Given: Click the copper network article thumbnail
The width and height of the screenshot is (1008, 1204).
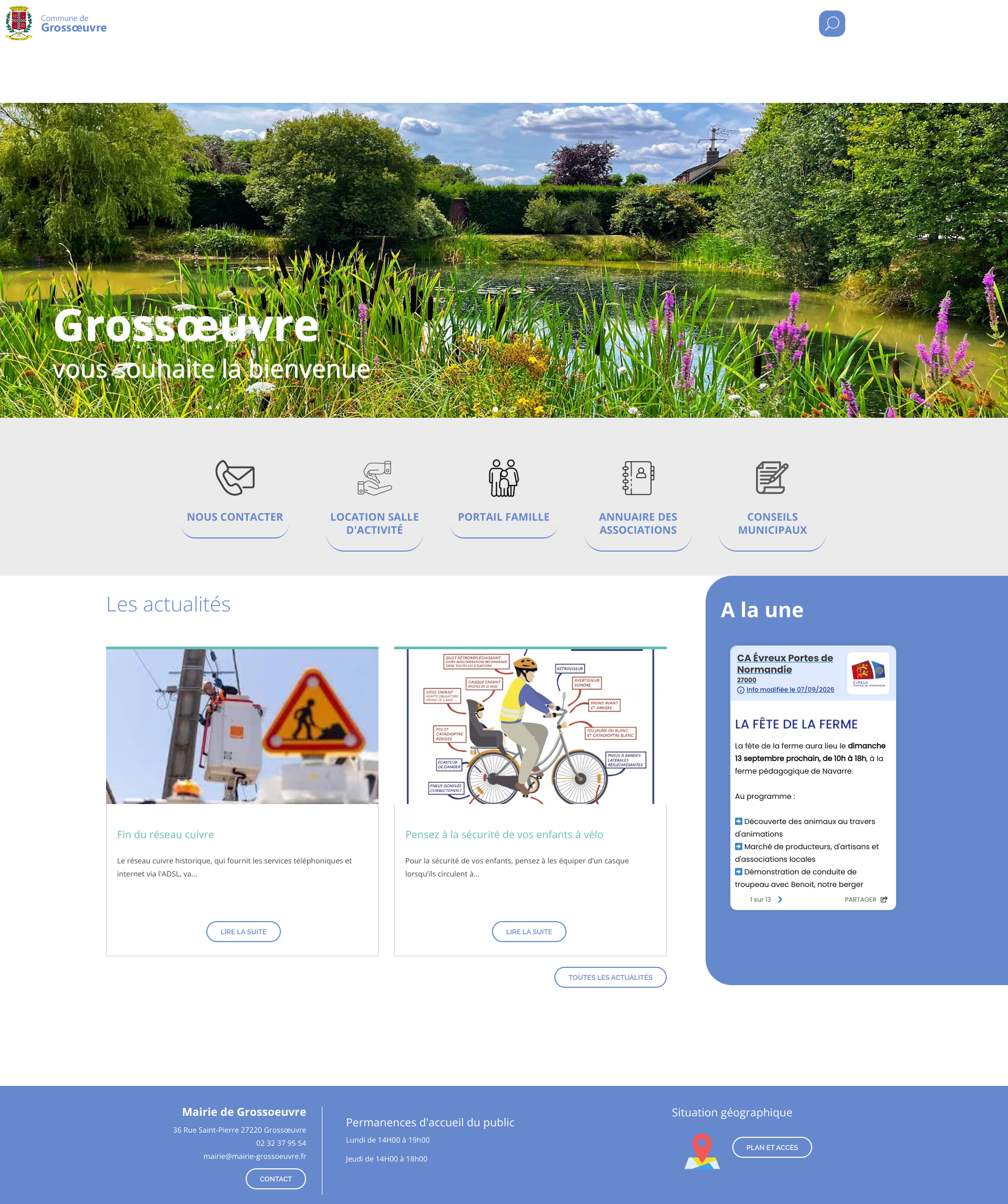Looking at the screenshot, I should point(242,726).
